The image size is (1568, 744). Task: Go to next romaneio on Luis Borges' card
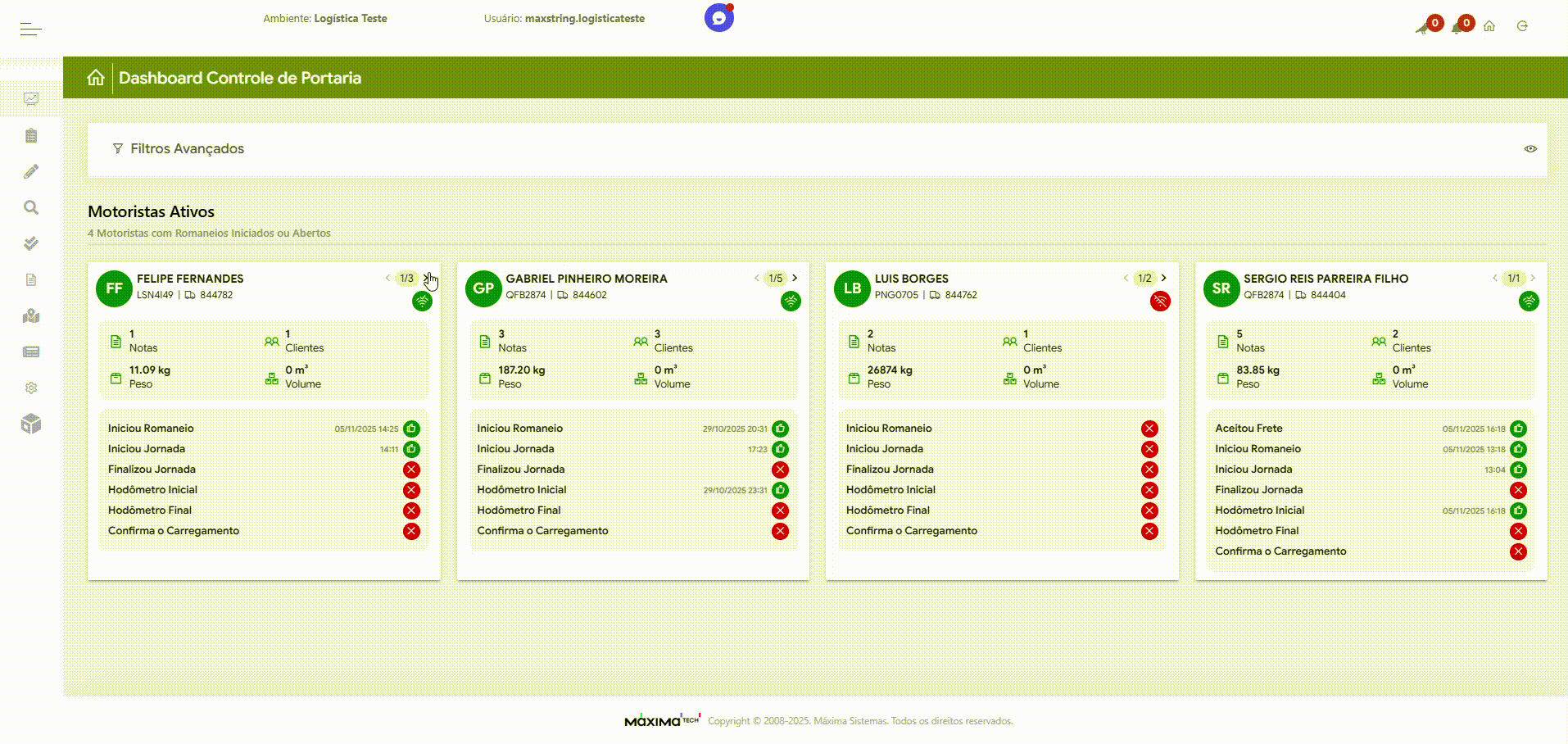(1163, 279)
